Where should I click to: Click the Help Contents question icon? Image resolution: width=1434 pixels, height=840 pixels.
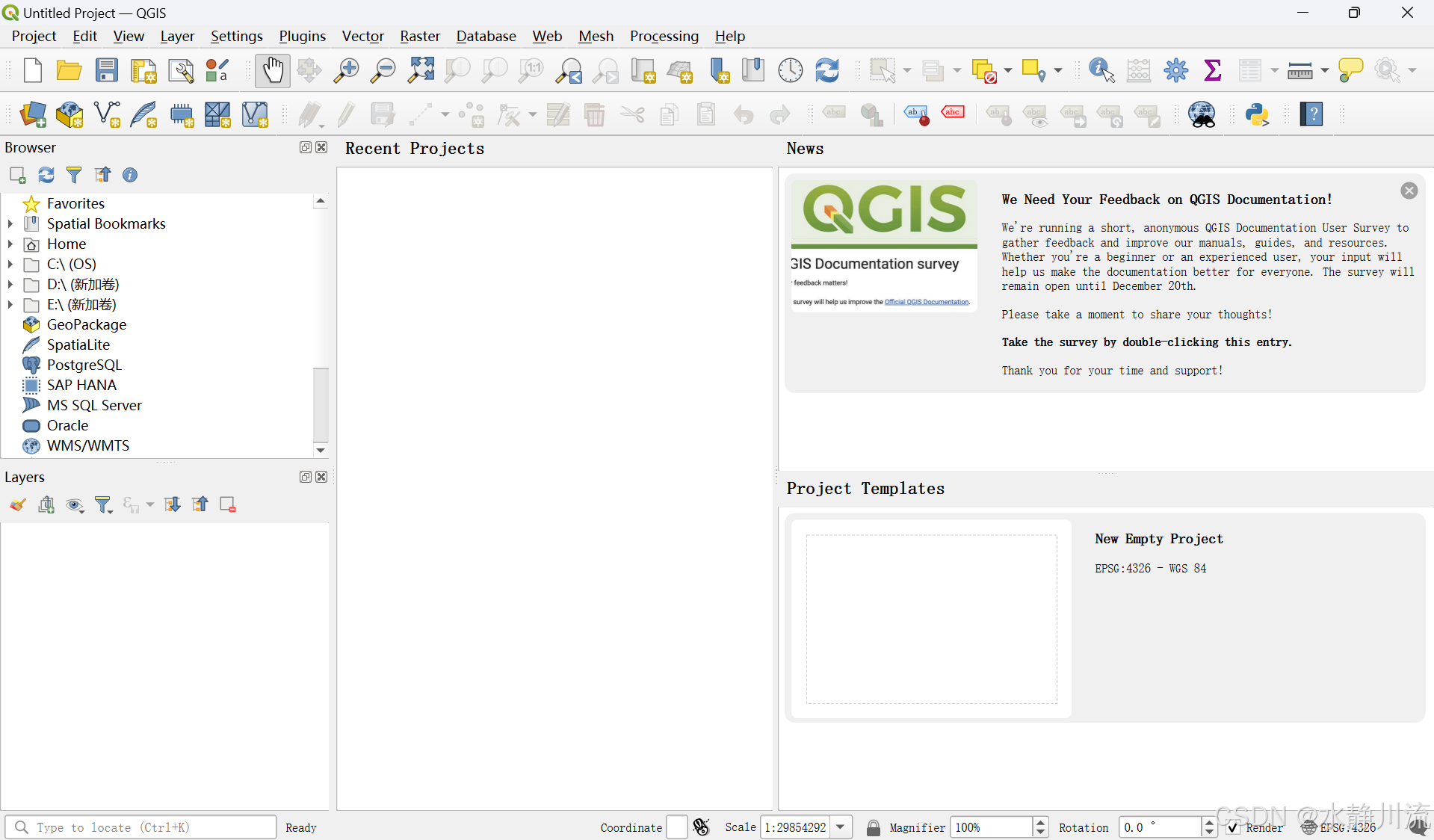click(x=1311, y=114)
